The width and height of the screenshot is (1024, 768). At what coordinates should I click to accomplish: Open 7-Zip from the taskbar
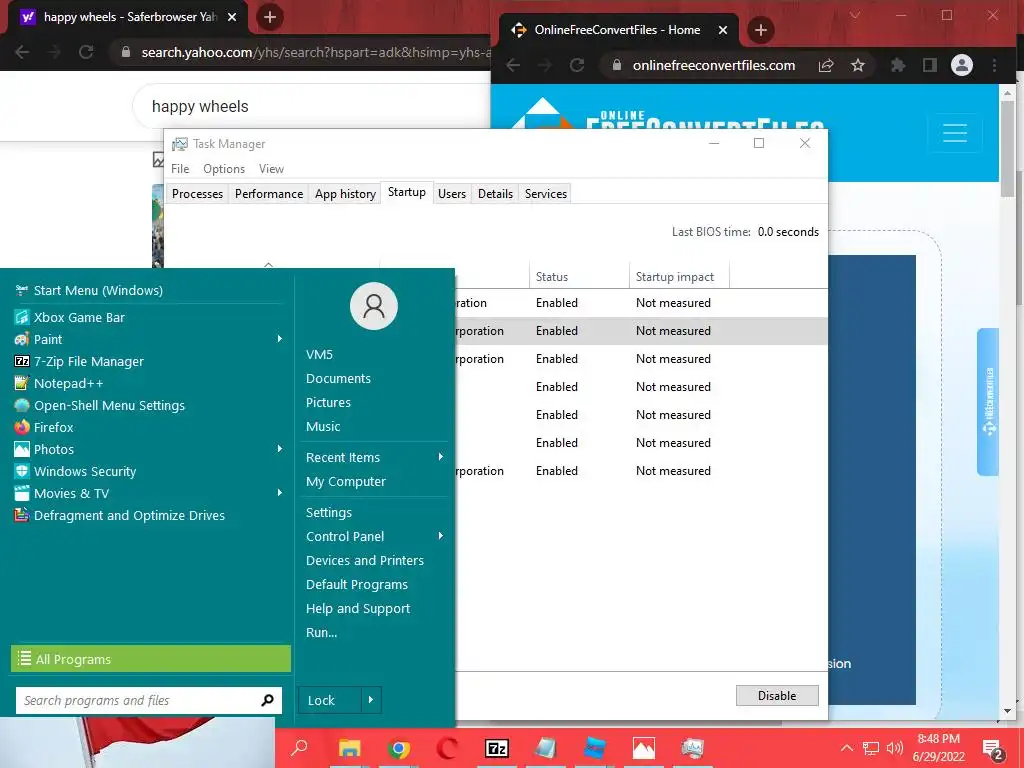[496, 748]
